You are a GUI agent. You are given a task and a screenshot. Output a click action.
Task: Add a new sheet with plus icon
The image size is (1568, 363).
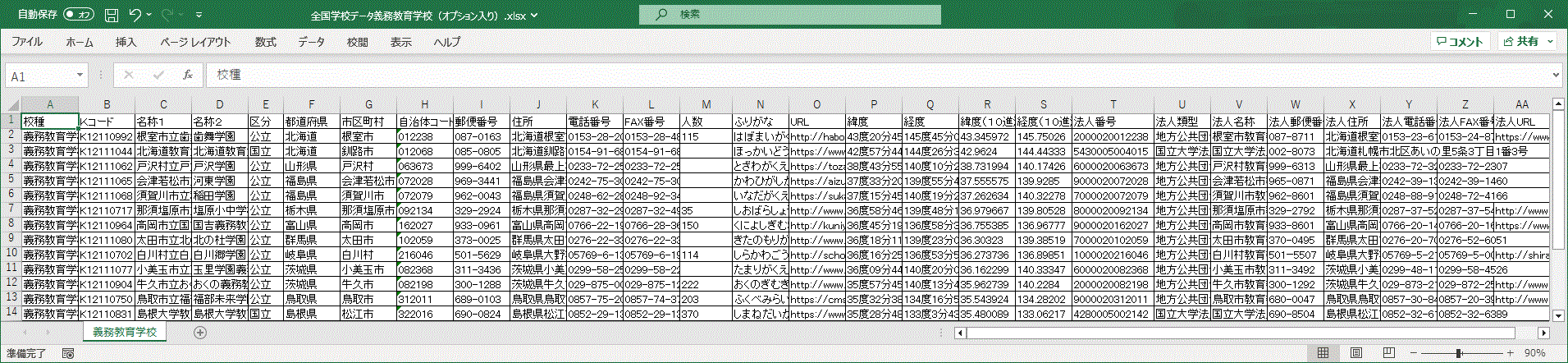click(200, 333)
